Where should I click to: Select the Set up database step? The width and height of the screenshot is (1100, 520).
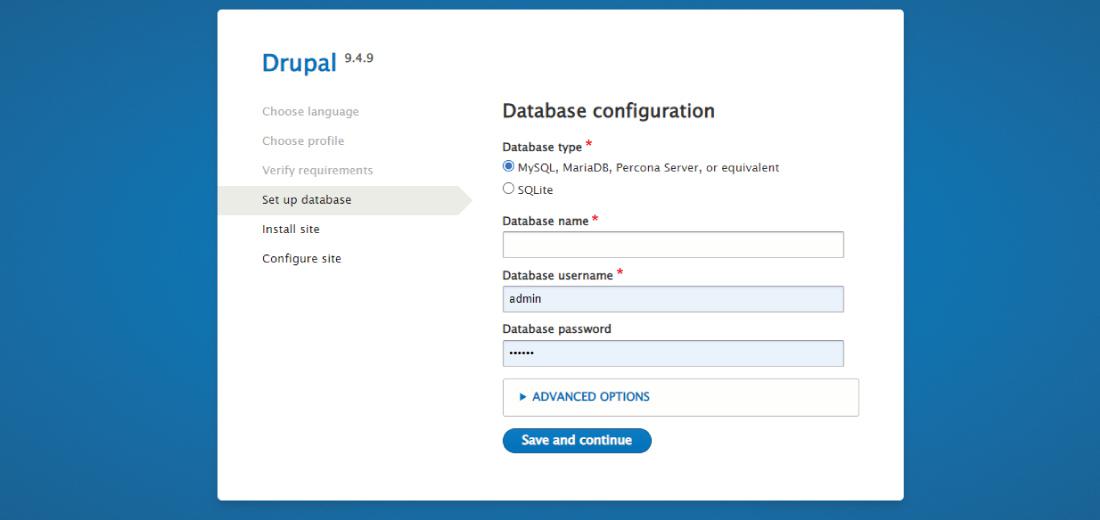(307, 200)
